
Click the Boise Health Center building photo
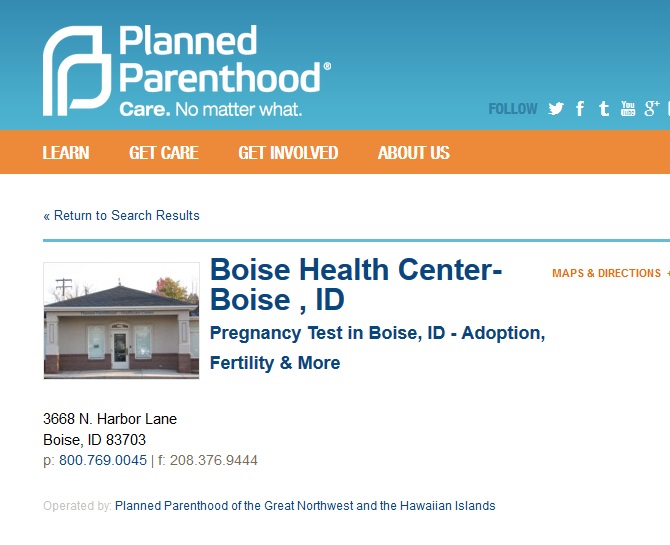(121, 321)
